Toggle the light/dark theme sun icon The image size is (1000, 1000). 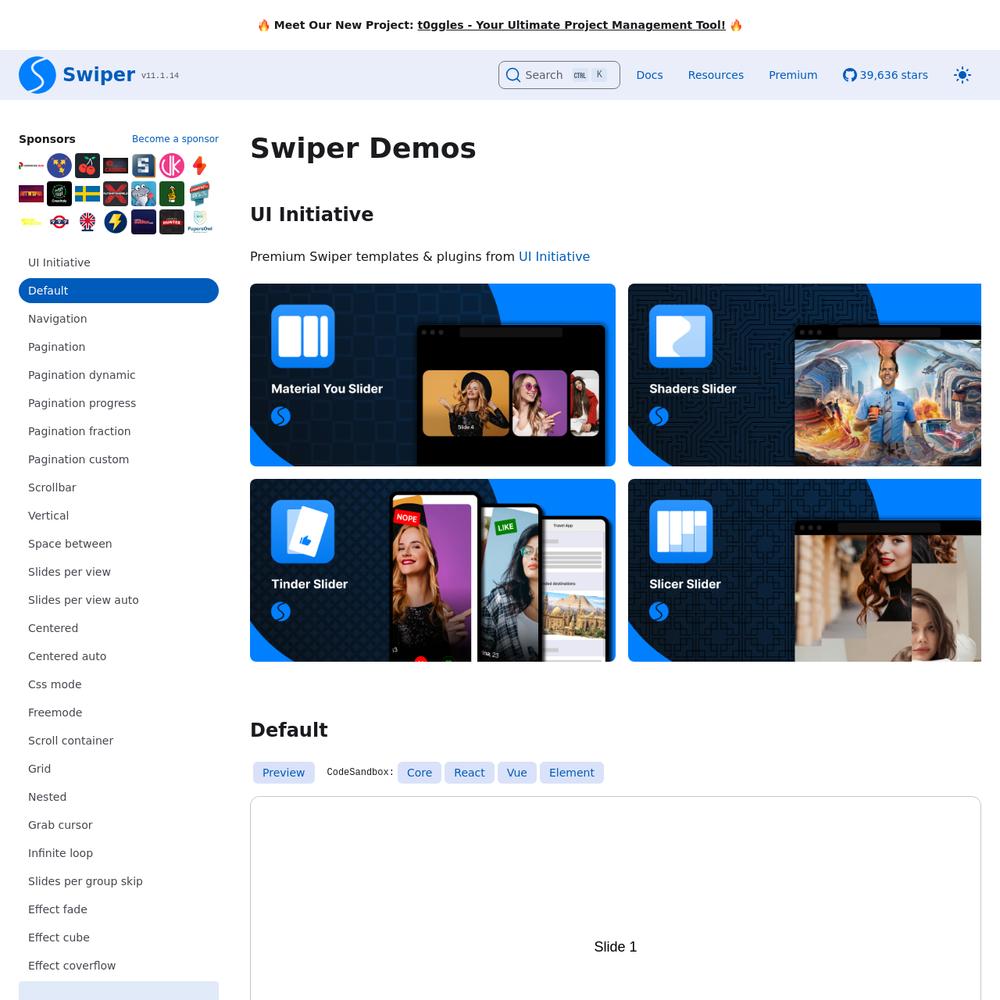[962, 75]
